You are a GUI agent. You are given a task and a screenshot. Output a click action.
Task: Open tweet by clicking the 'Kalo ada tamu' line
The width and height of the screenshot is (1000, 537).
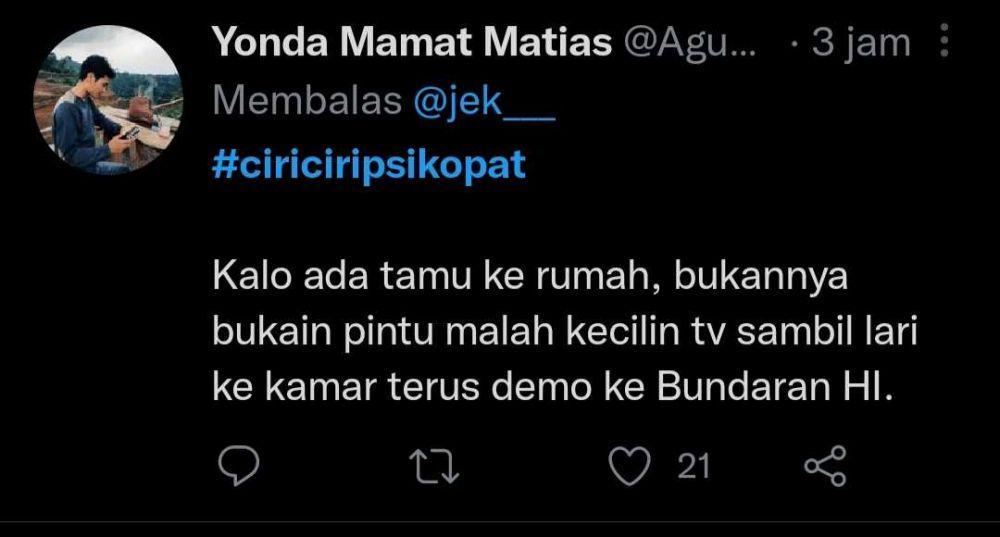pos(530,277)
